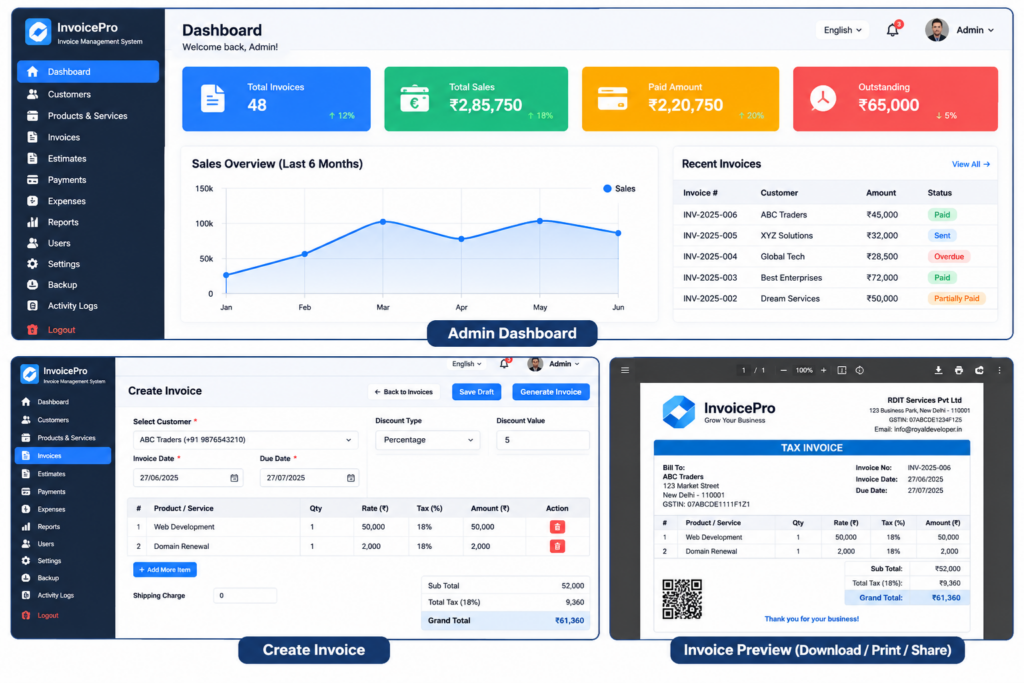
Task: Click the Invoice Date field 27/06/2025
Action: tap(188, 478)
